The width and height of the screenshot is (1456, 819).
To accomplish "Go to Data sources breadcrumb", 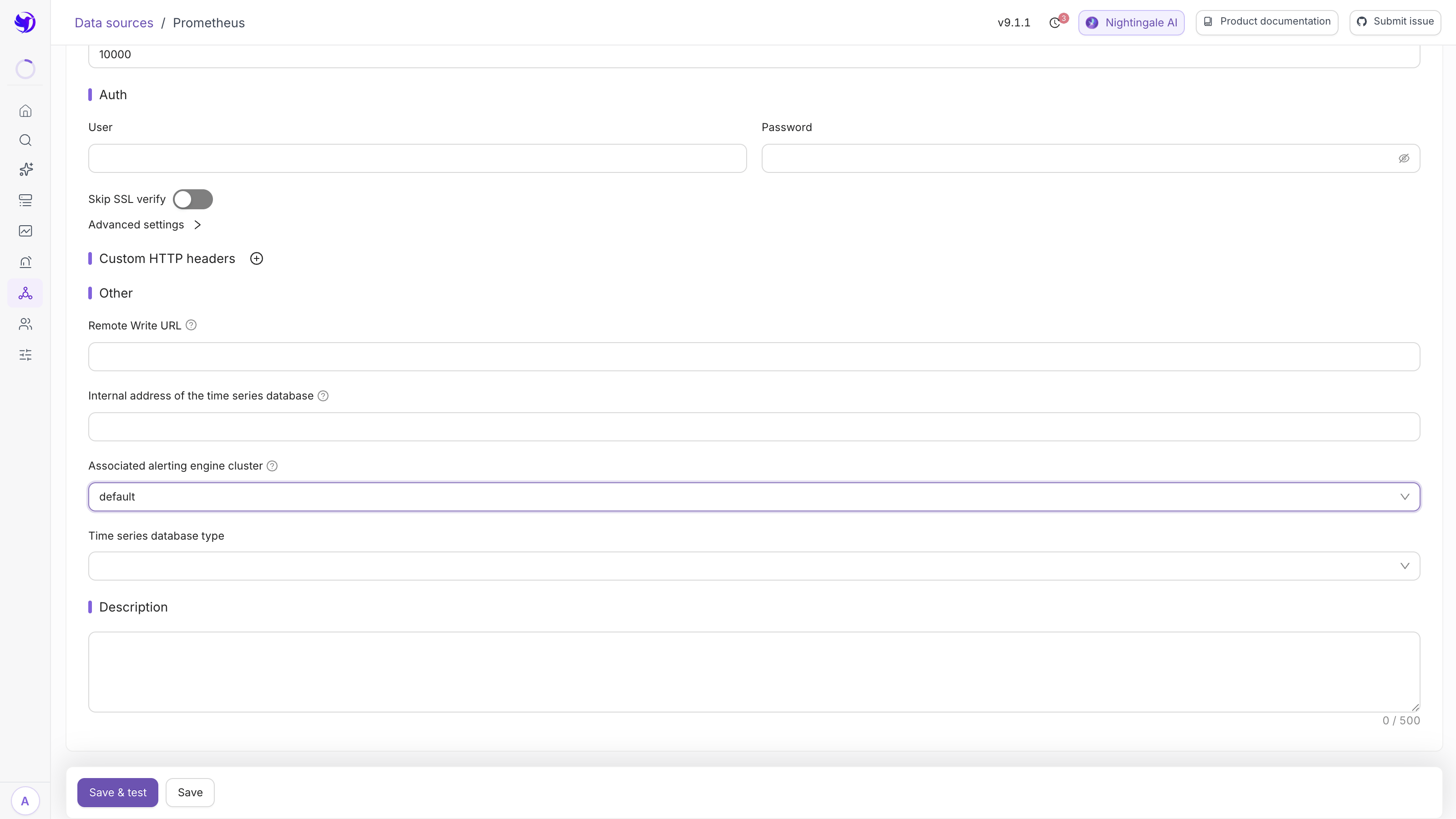I will click(114, 23).
